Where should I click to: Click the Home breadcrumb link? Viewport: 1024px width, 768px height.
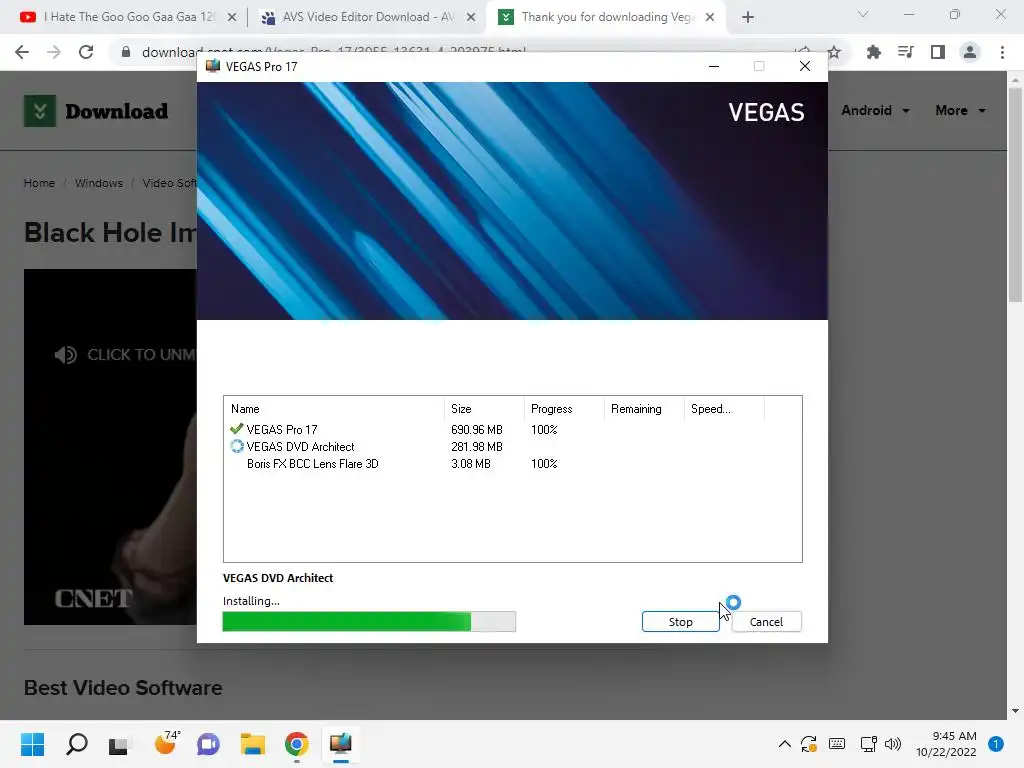(39, 183)
